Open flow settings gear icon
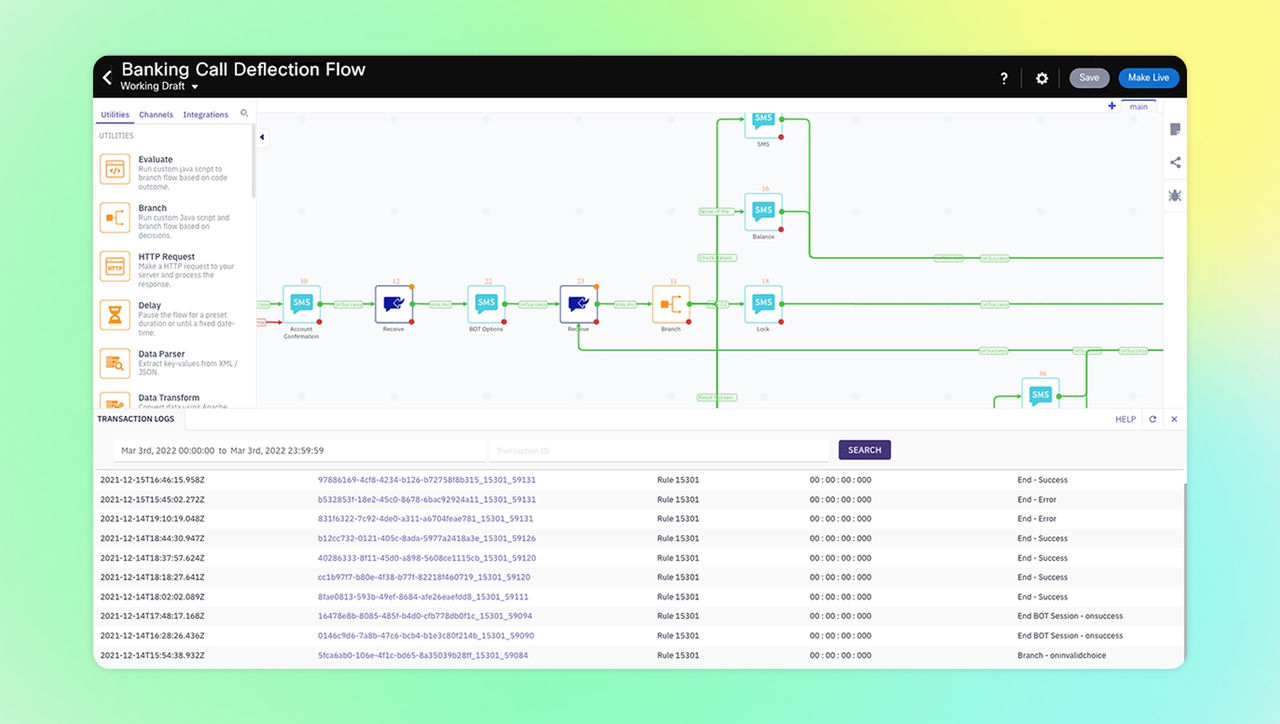Image resolution: width=1280 pixels, height=724 pixels. tap(1042, 78)
